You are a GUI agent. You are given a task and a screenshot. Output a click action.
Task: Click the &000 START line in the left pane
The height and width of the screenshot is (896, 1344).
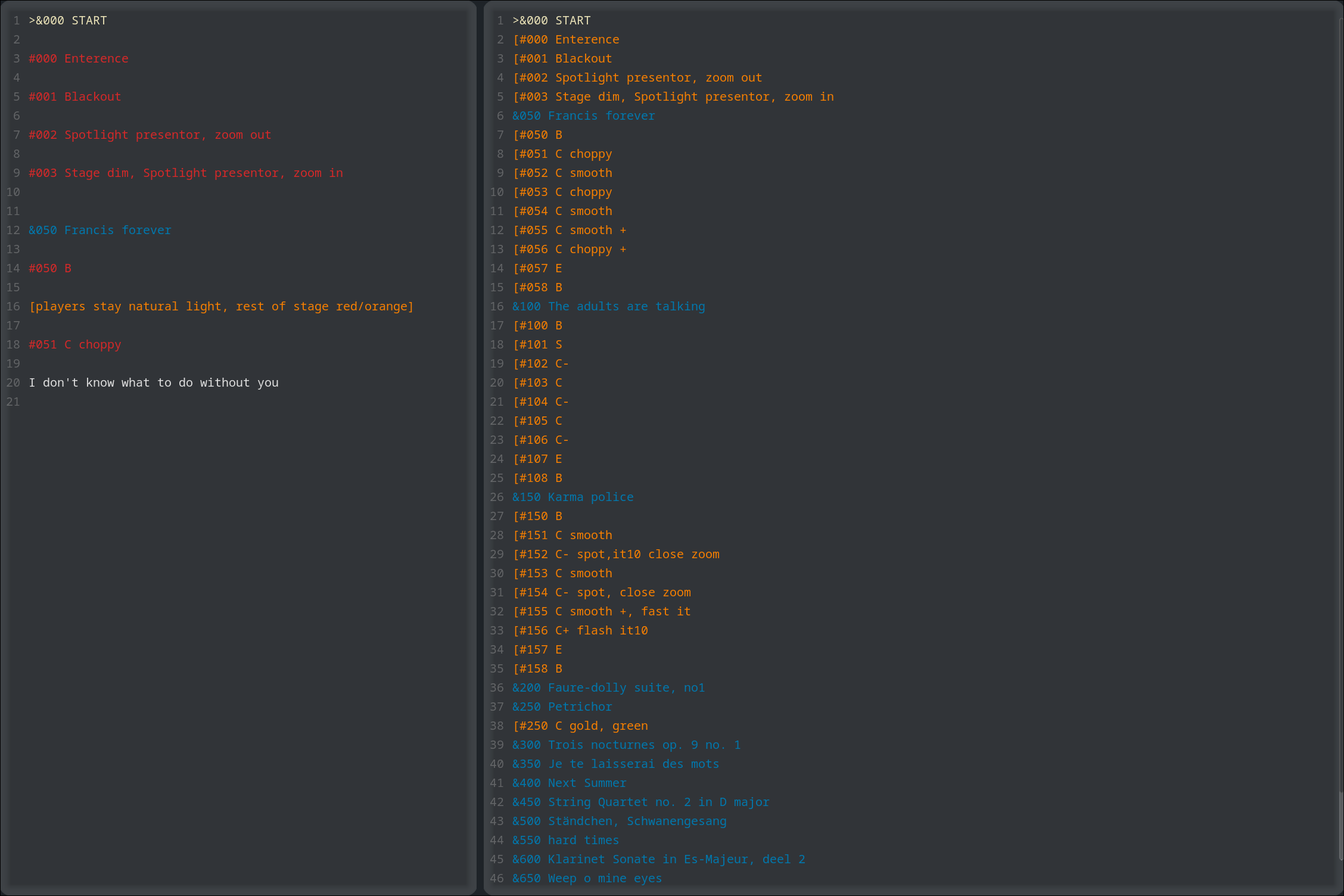[67, 20]
